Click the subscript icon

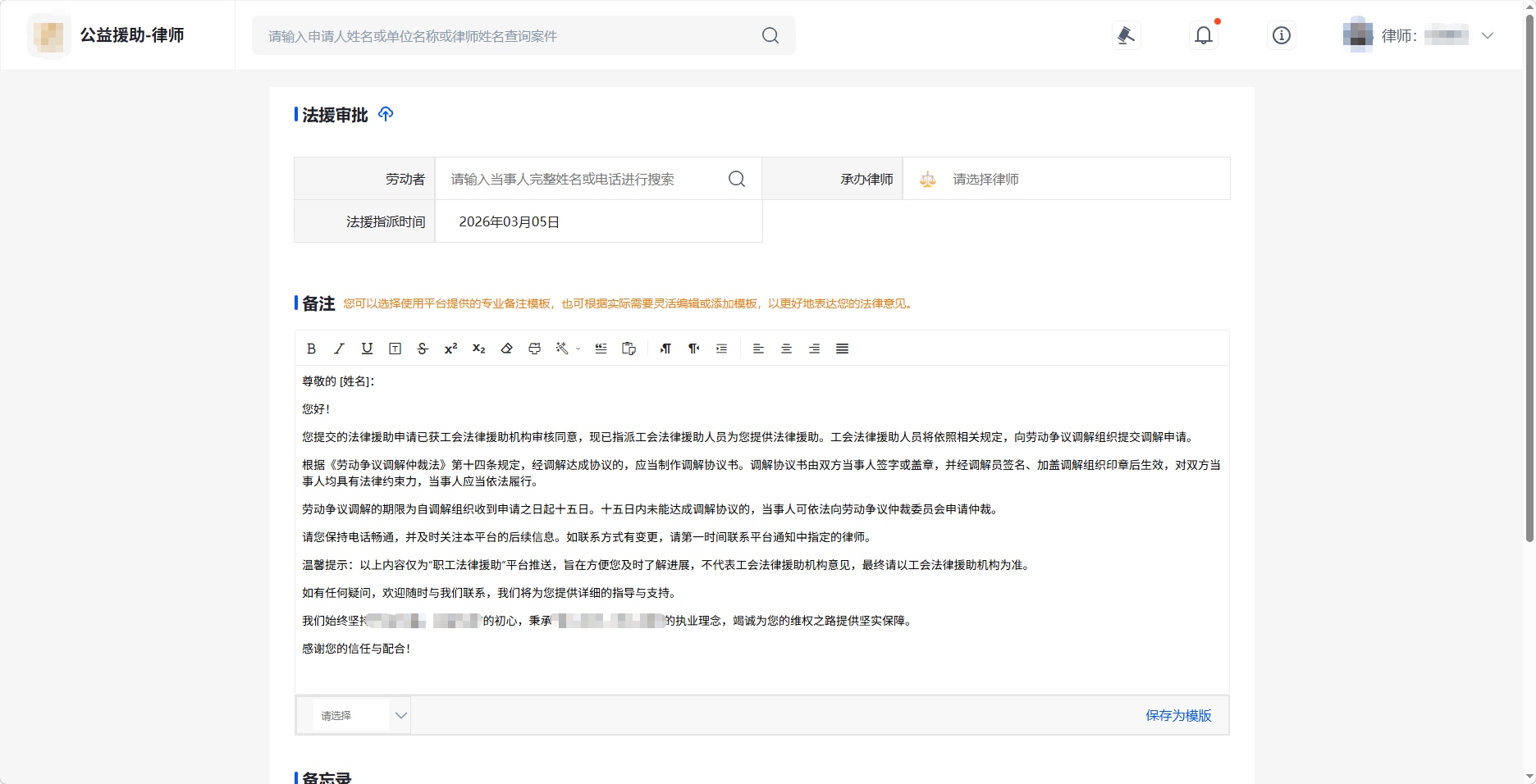click(x=478, y=349)
